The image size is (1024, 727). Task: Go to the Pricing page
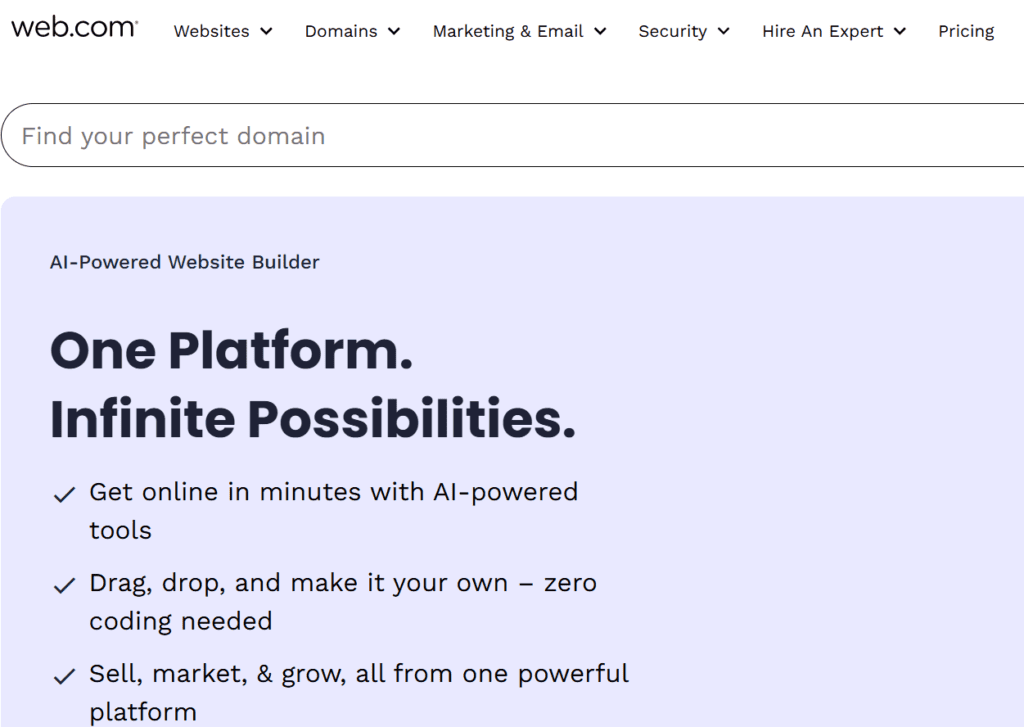point(966,31)
